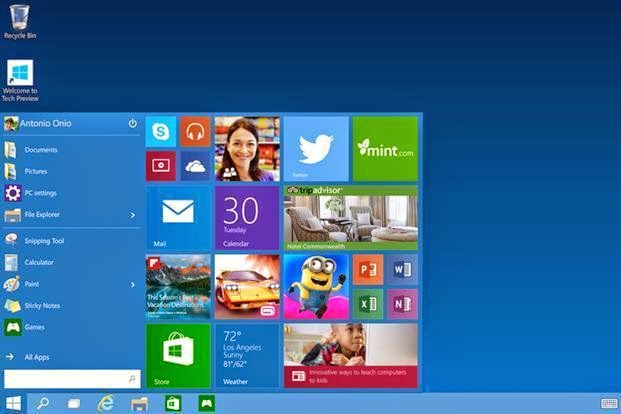Open Search from the taskbar

point(43,404)
